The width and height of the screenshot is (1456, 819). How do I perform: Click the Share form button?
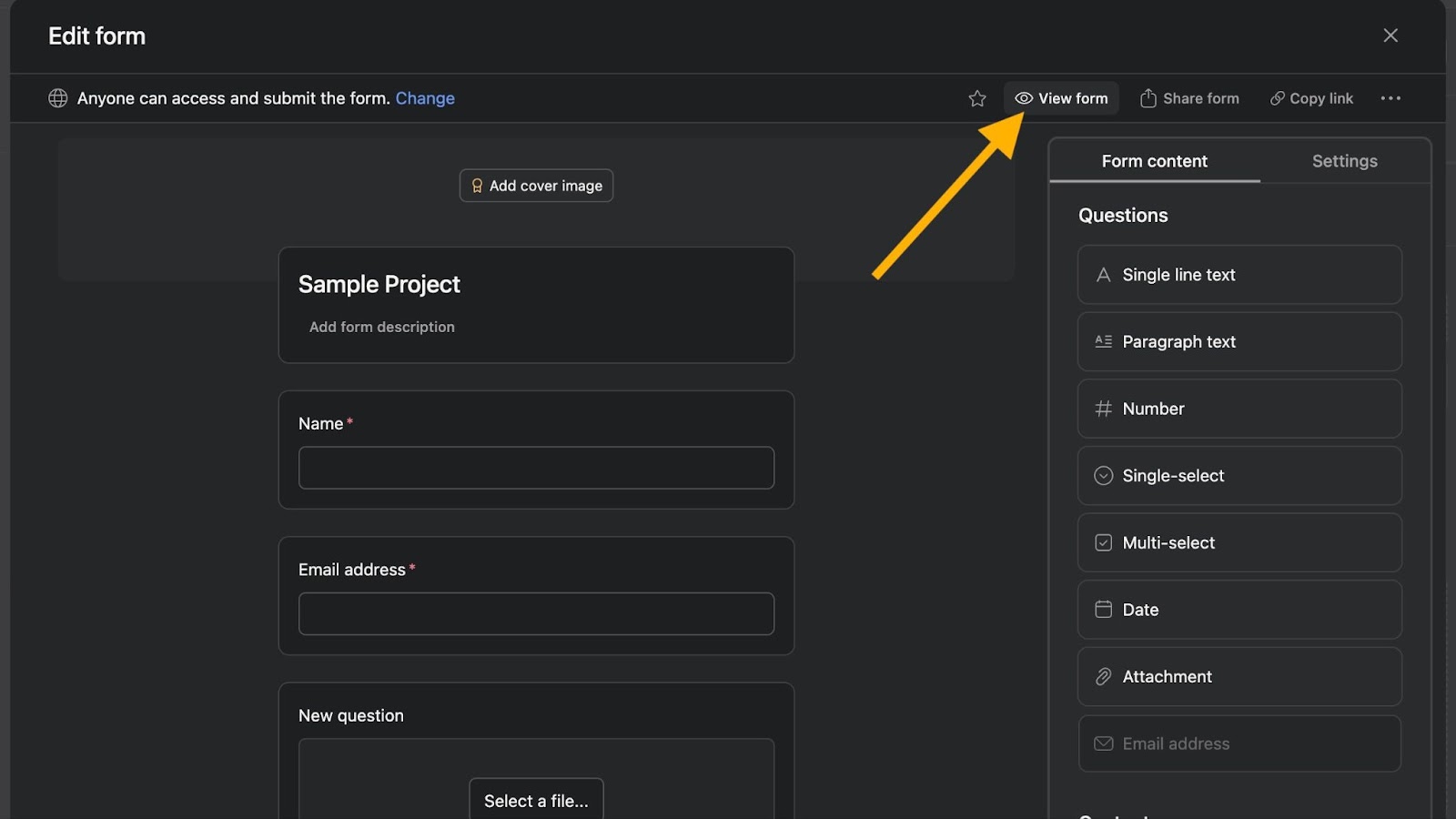coord(1189,98)
